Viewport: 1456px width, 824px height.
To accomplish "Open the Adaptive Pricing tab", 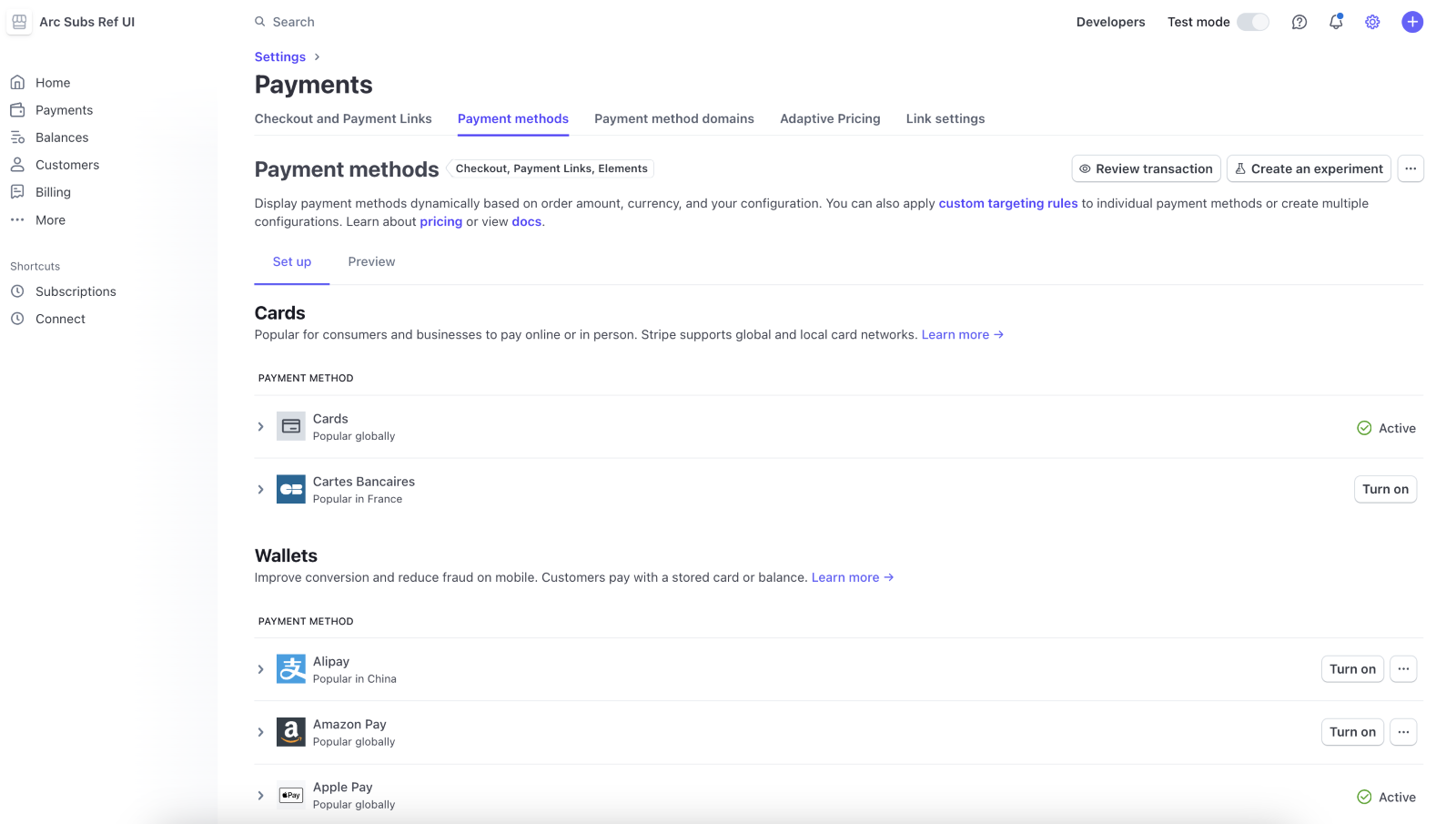I will coord(830,118).
